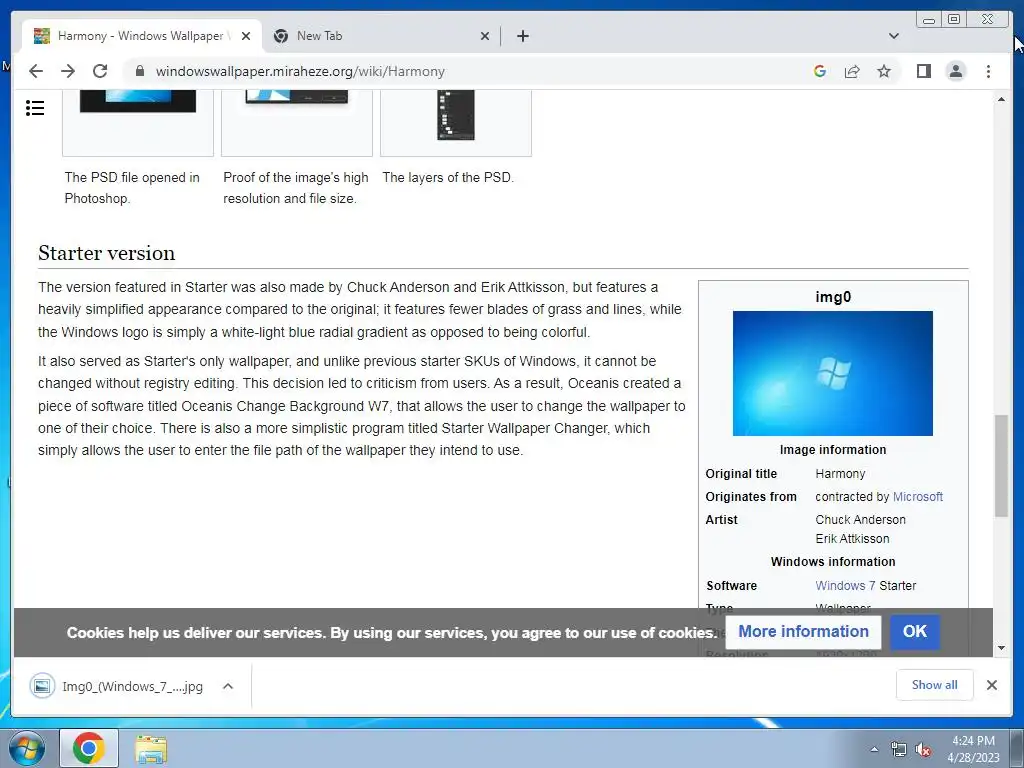1024x768 pixels.
Task: Open Chrome side panel
Action: coord(923,71)
